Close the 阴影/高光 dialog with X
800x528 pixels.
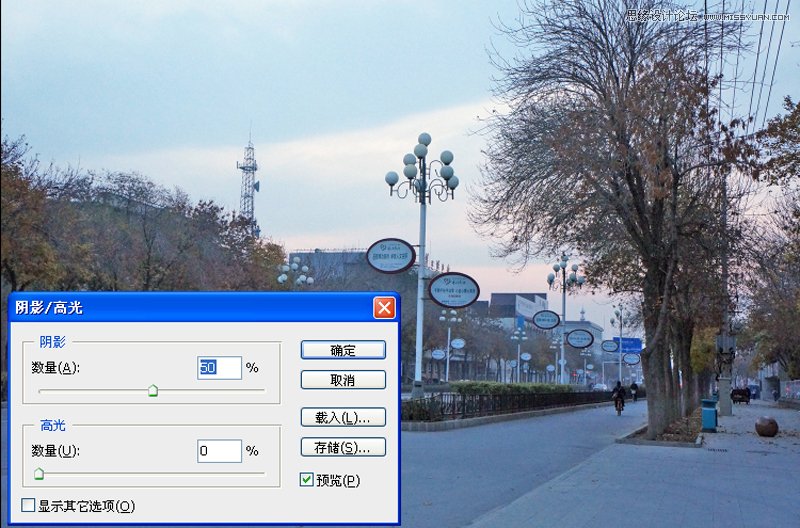click(x=384, y=308)
